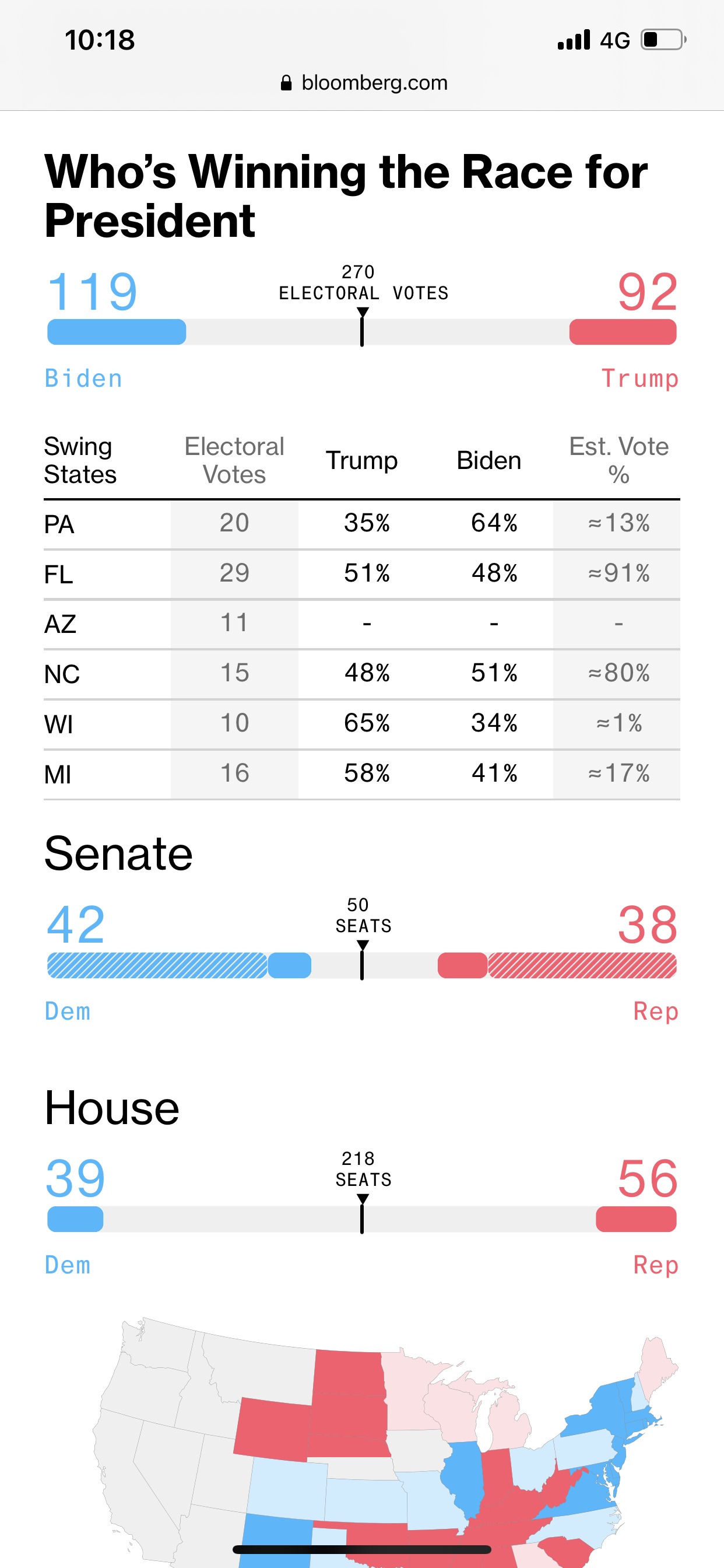The image size is (724, 1568).
Task: Tap Trump's red electoral vote bar
Action: click(x=623, y=332)
